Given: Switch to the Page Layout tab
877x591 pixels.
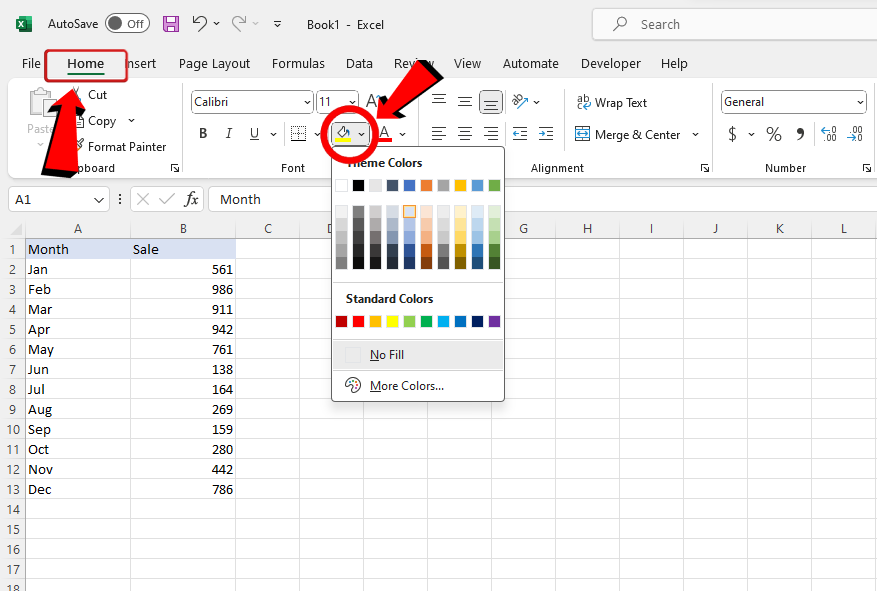Looking at the screenshot, I should 214,63.
